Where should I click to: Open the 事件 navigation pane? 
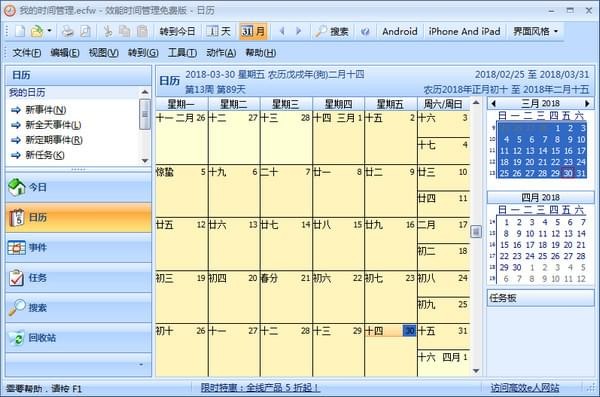78,248
